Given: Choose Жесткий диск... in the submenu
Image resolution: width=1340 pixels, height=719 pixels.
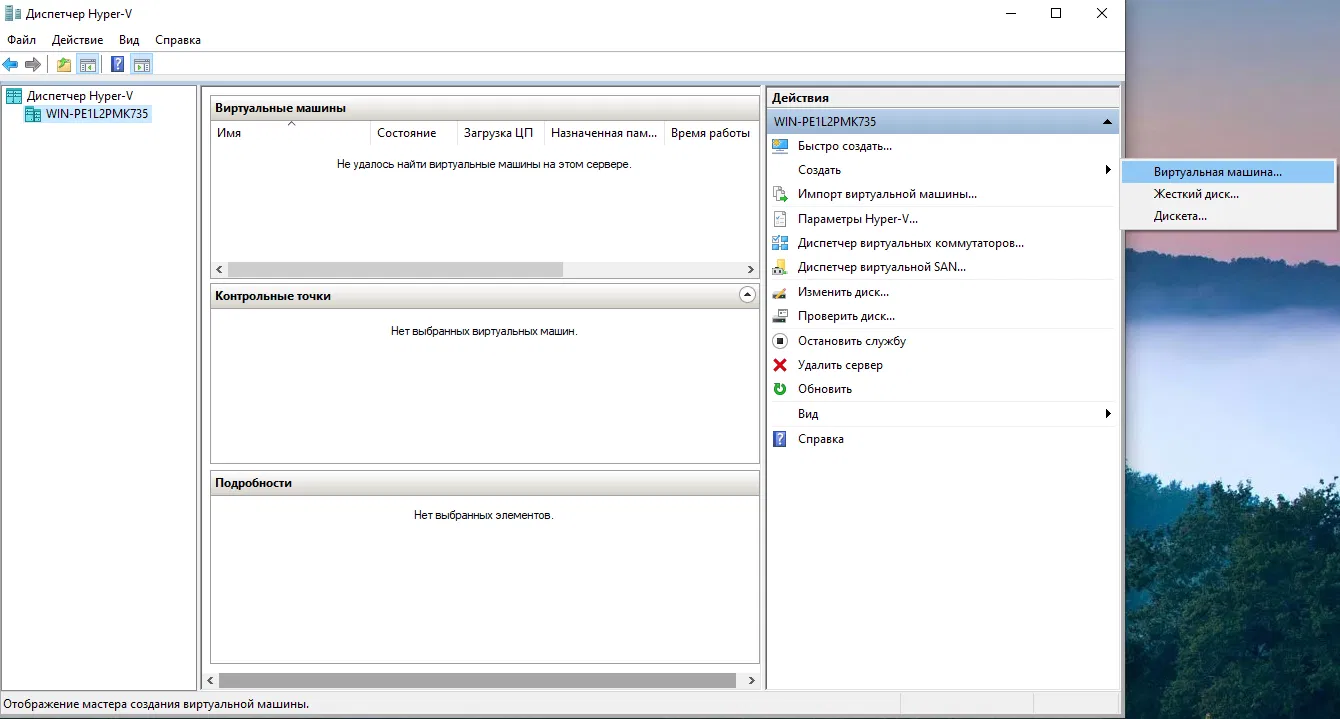Looking at the screenshot, I should pos(1228,194).
